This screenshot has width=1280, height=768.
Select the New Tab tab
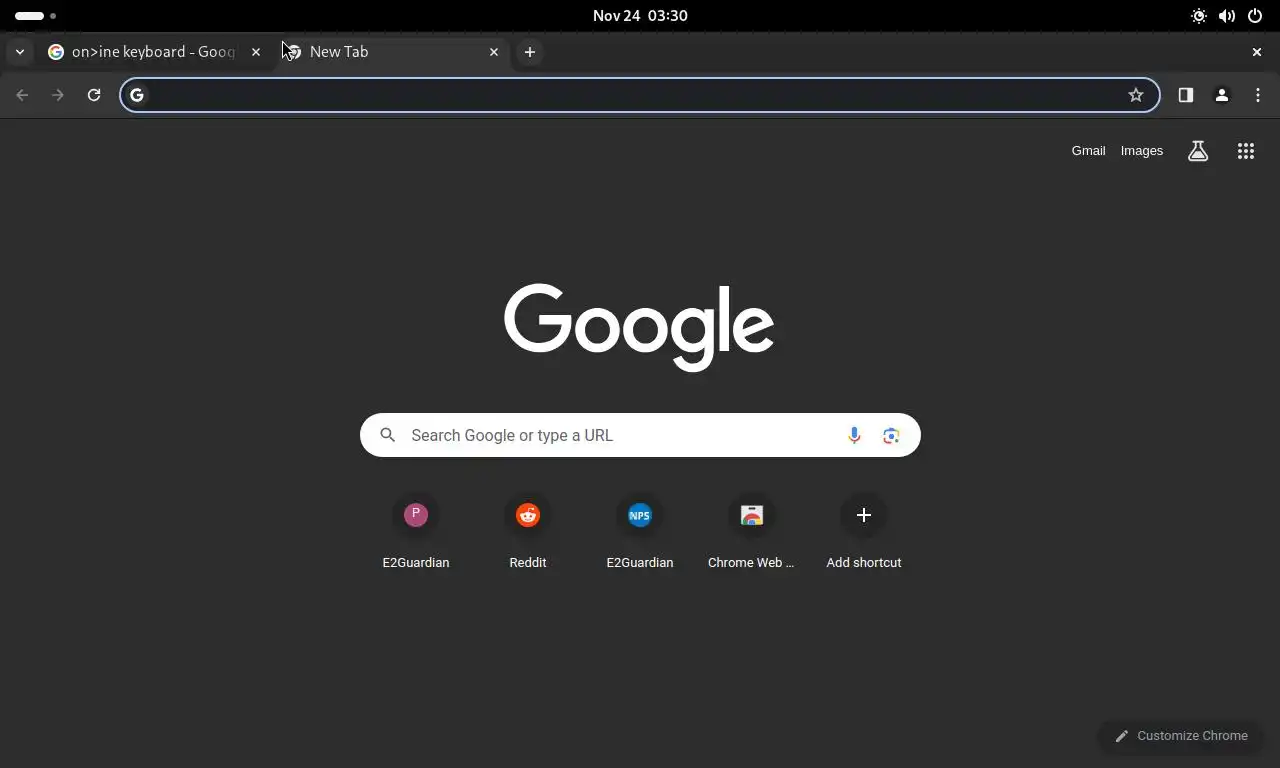click(392, 52)
